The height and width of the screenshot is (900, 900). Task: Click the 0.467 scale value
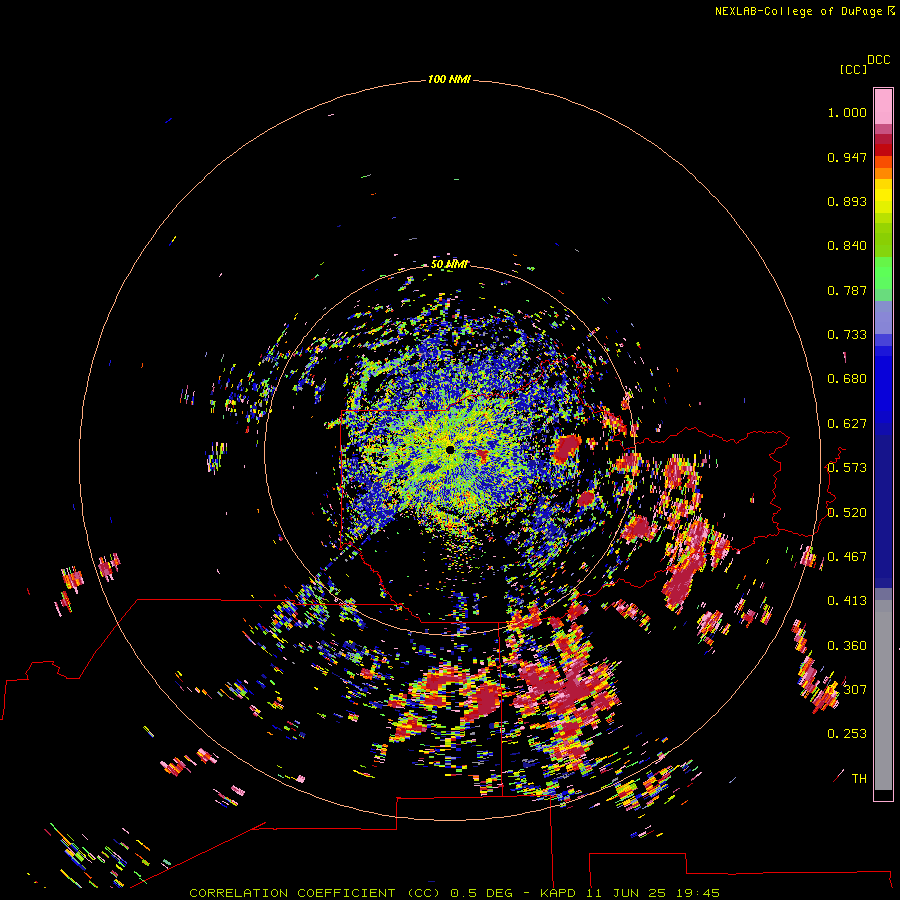[x=847, y=557]
